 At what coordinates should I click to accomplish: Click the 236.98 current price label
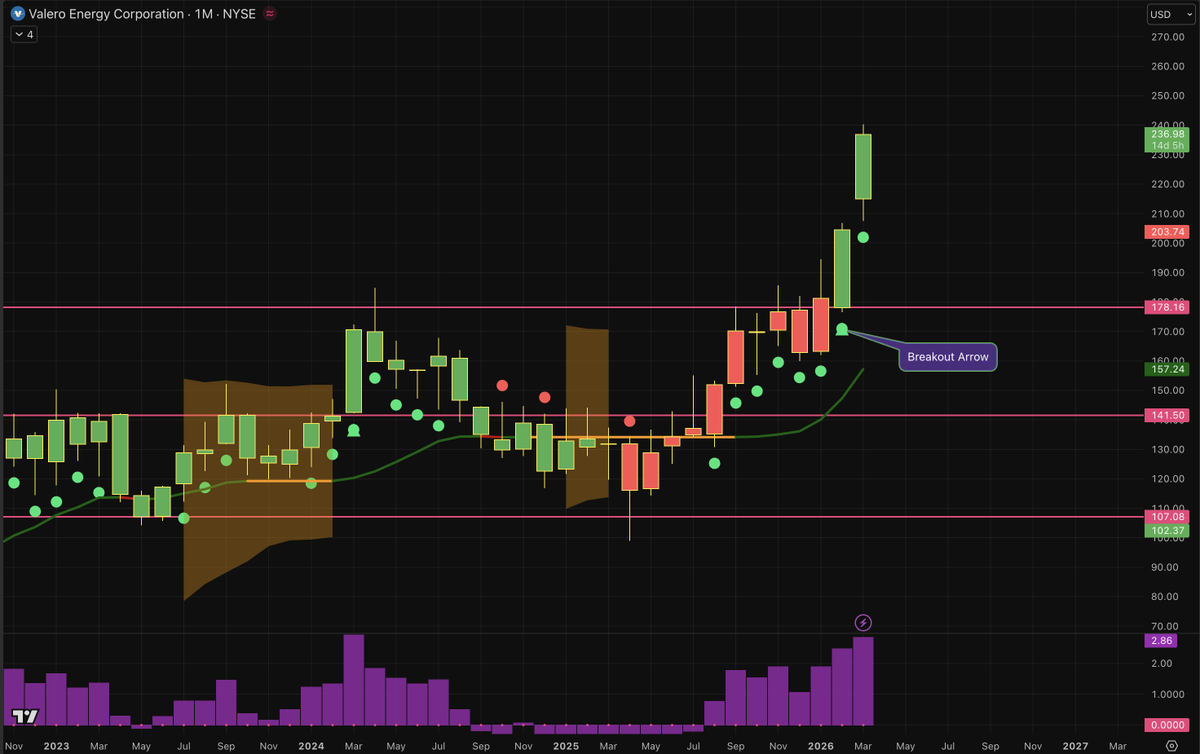point(1166,134)
